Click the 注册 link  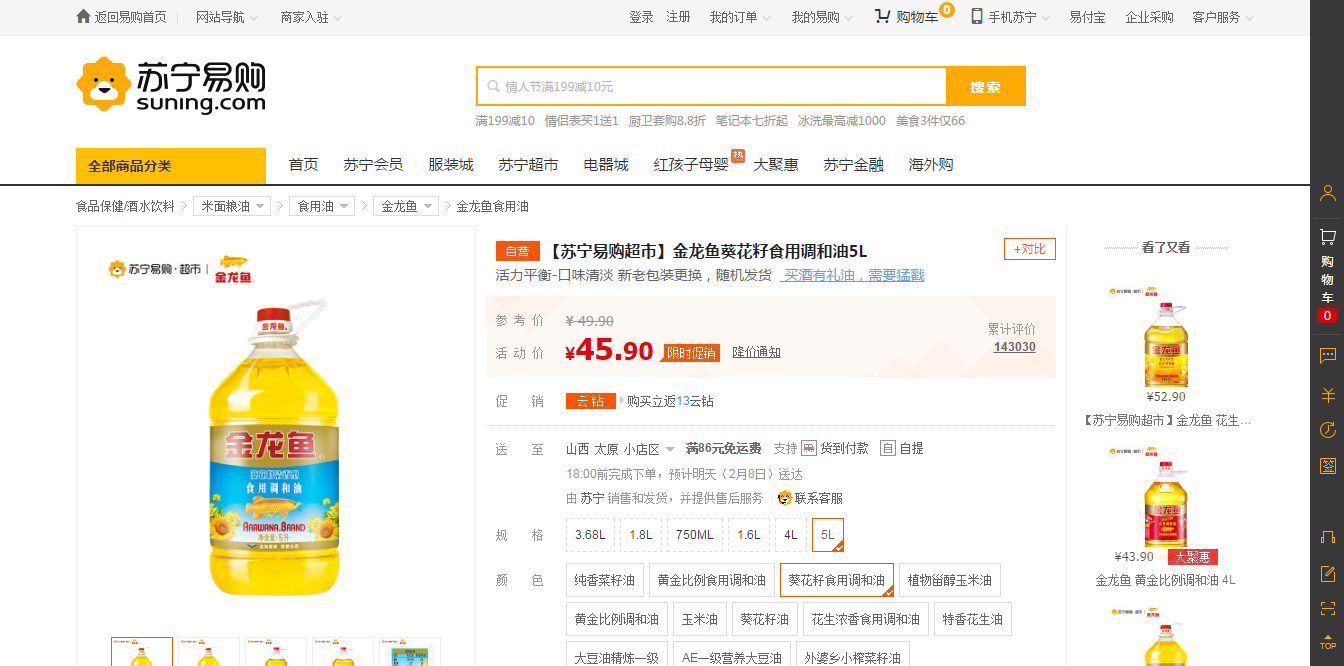click(x=678, y=17)
